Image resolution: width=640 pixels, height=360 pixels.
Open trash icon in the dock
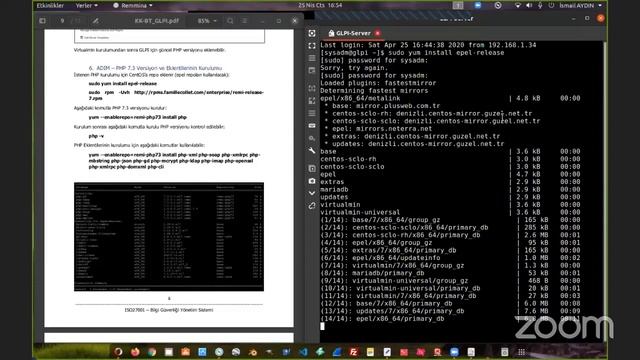coord(504,352)
